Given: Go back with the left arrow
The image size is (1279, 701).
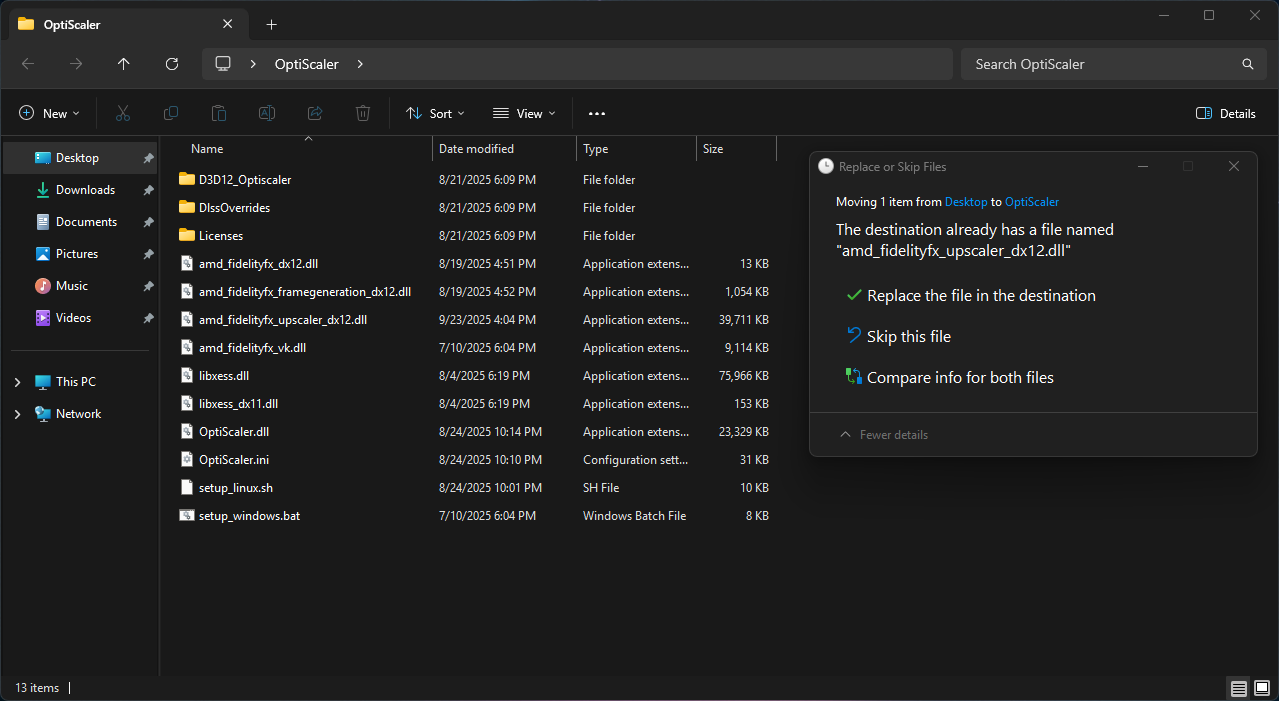Looking at the screenshot, I should [28, 64].
